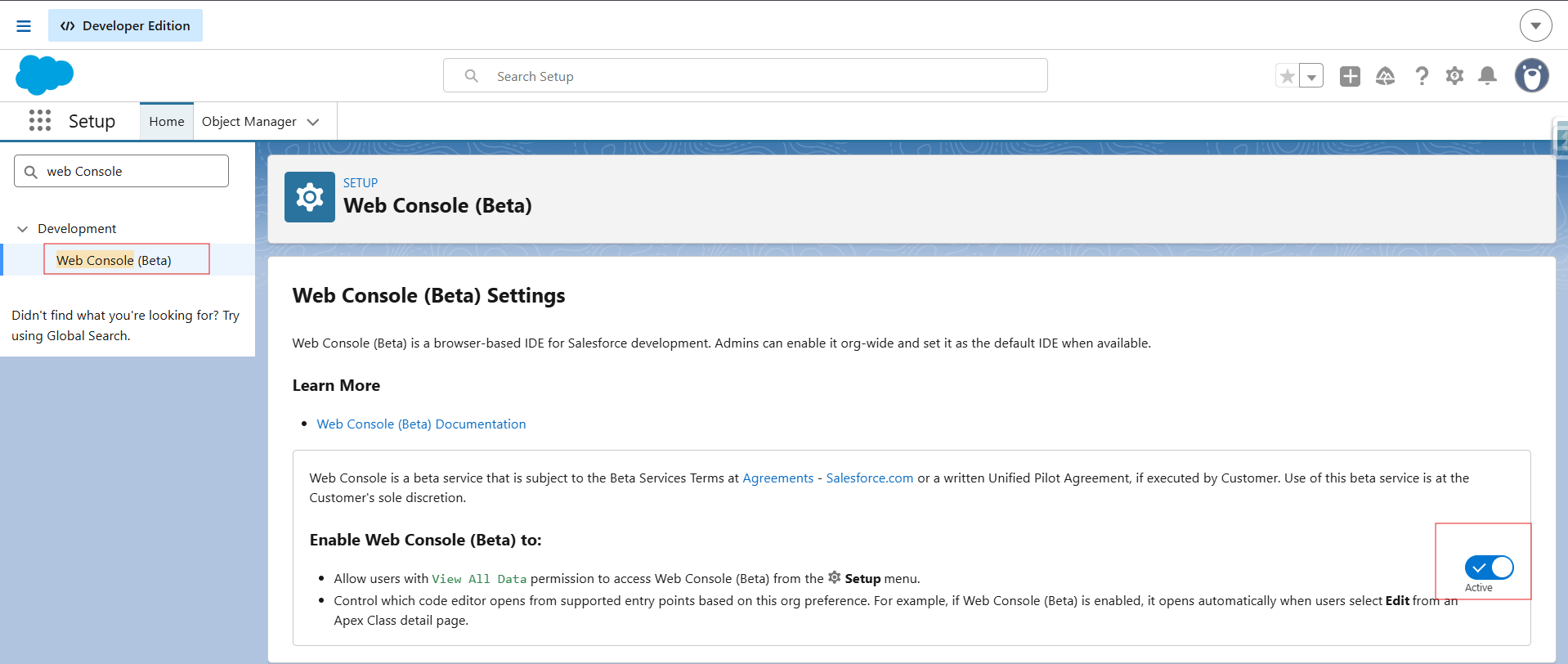Select the Home tab
Viewport: 1568px width, 664px height.
pyautogui.click(x=167, y=121)
